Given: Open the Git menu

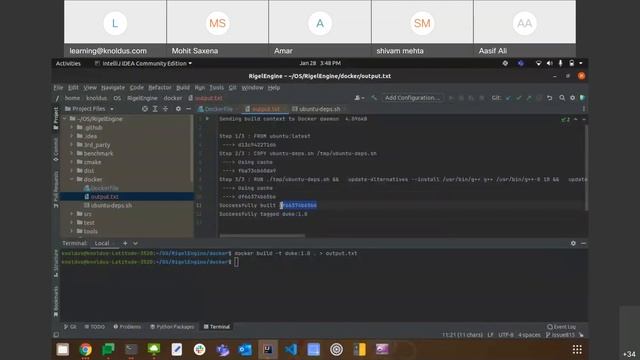Looking at the screenshot, I should 232,88.
